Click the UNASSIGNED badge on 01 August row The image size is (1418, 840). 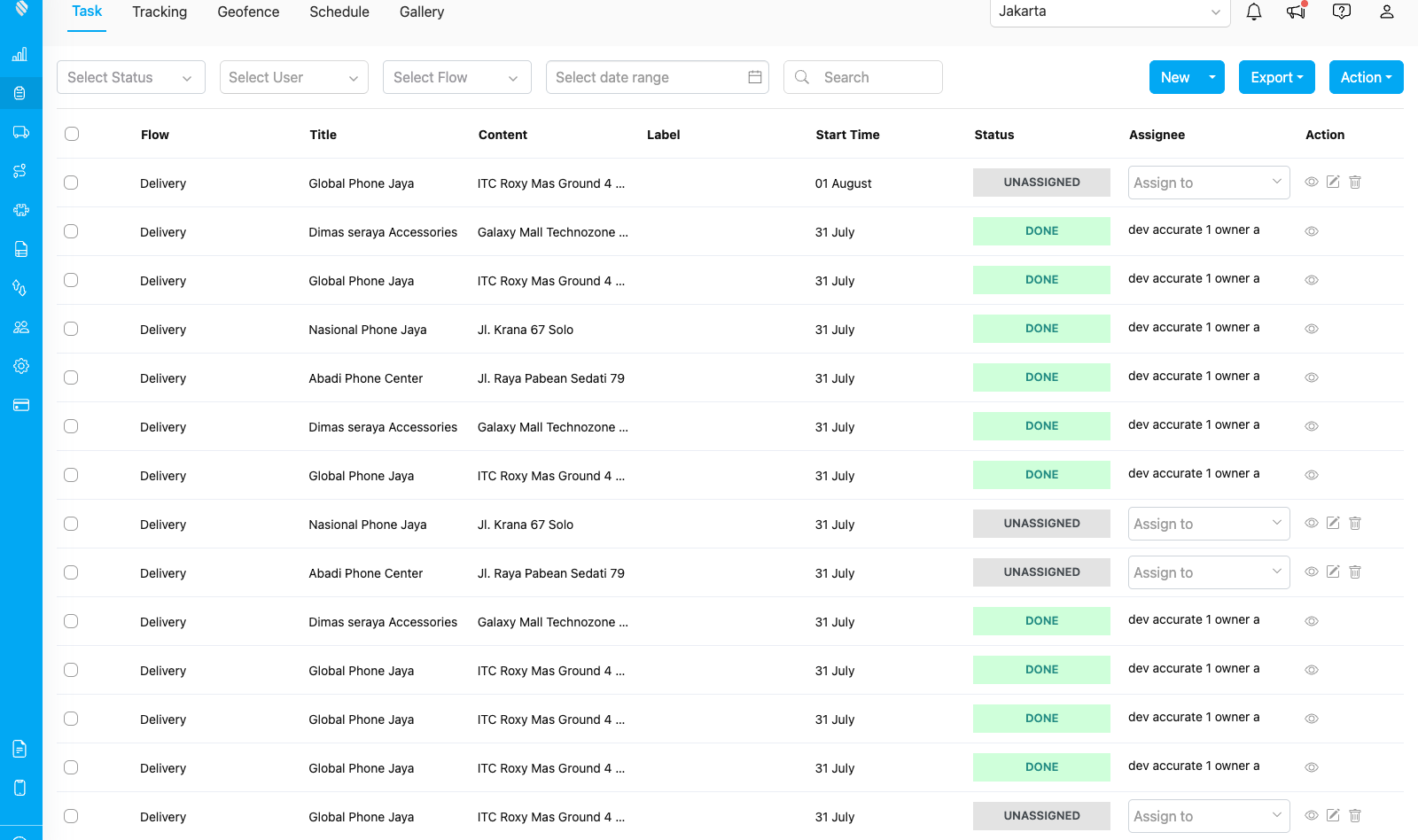pos(1041,183)
